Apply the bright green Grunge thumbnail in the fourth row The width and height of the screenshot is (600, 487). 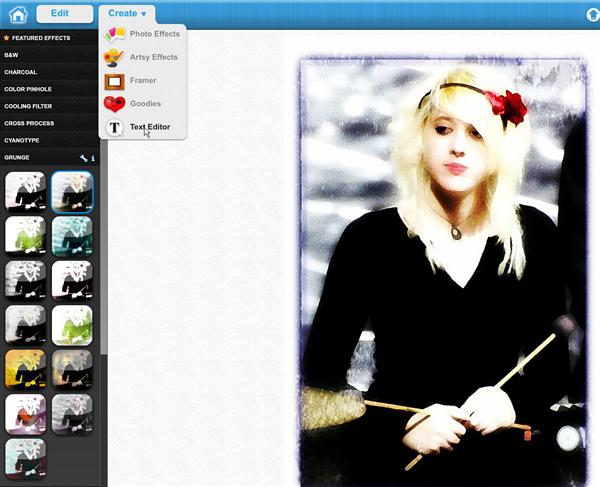pos(72,325)
